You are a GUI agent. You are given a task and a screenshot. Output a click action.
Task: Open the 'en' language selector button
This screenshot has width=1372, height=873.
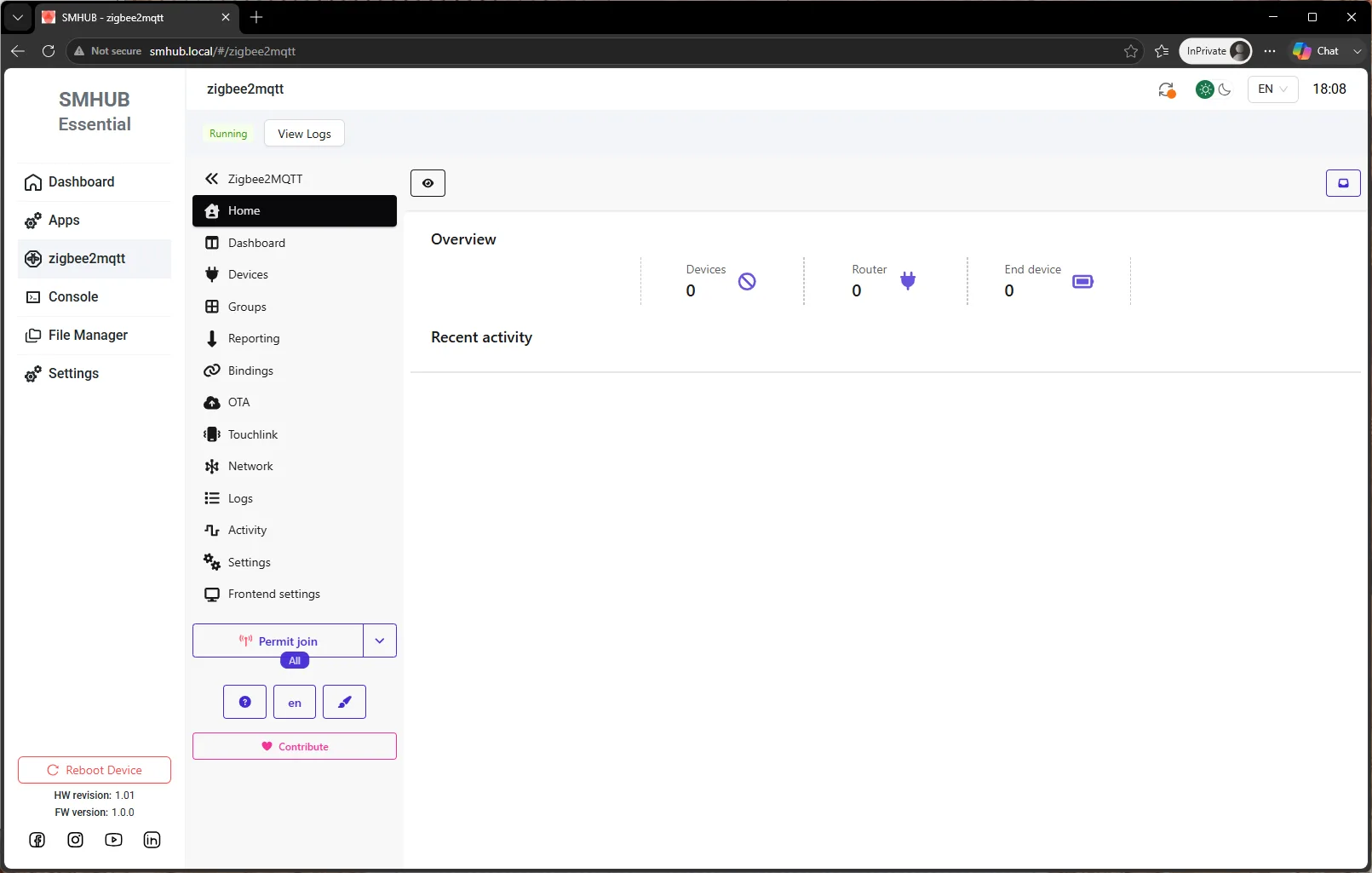pyautogui.click(x=295, y=702)
